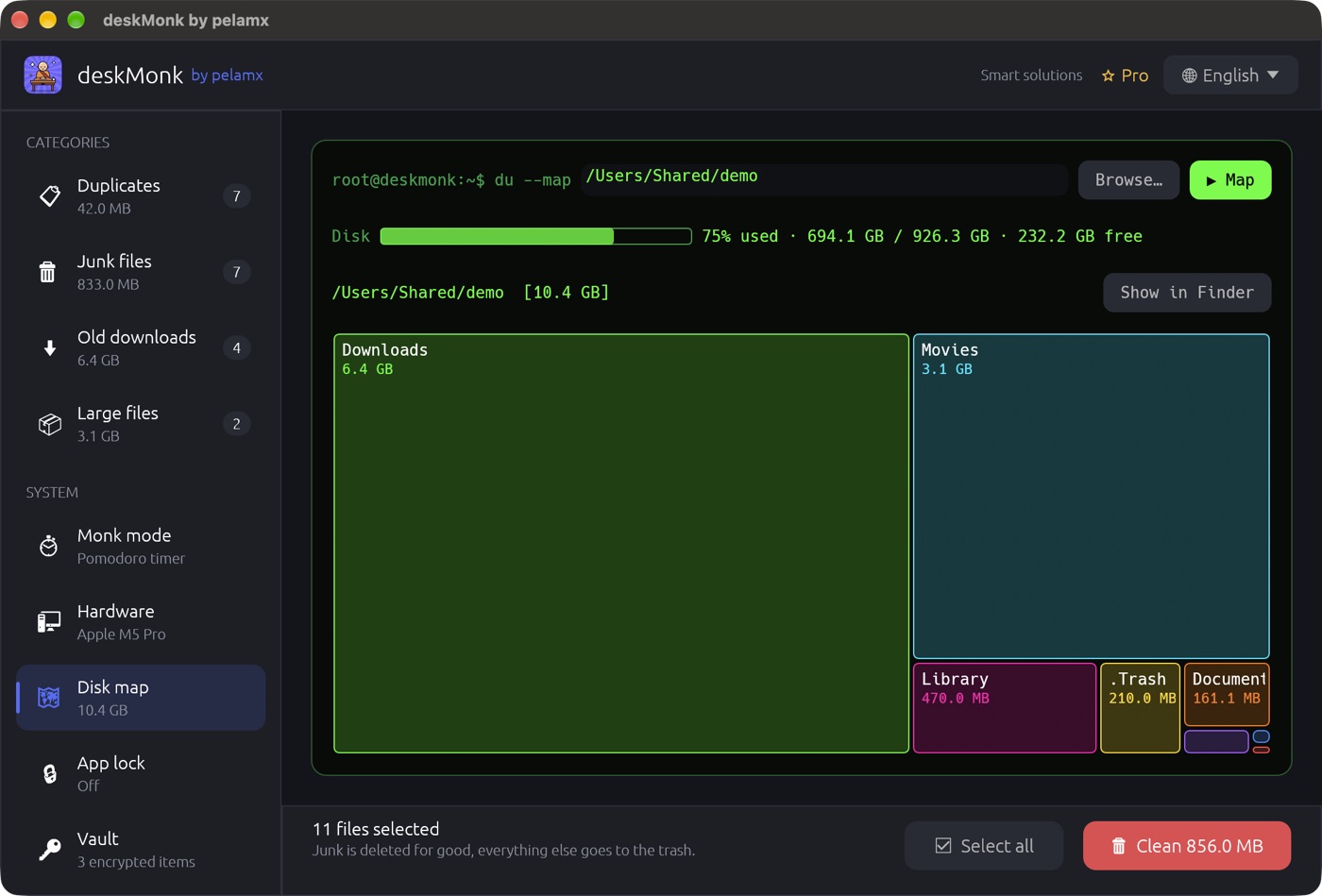Select the green Downloads treemap block
The height and width of the screenshot is (896, 1322).
pyautogui.click(x=621, y=544)
